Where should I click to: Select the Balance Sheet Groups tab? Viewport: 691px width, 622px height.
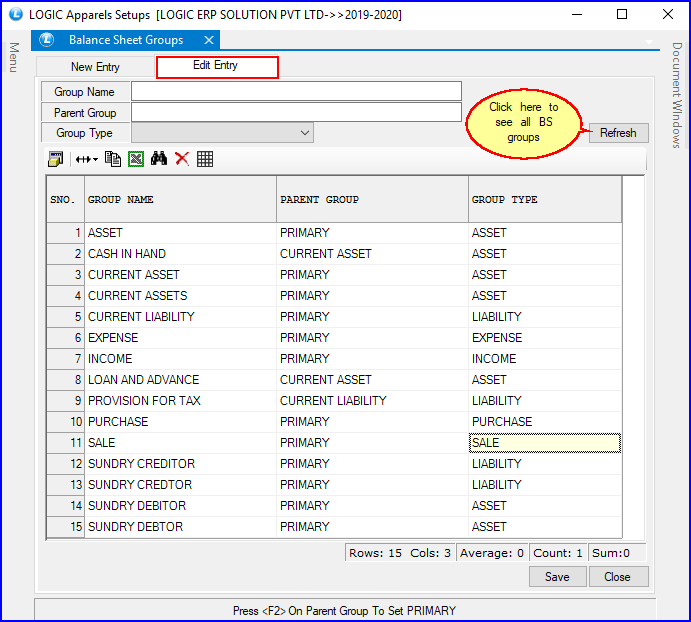[126, 40]
